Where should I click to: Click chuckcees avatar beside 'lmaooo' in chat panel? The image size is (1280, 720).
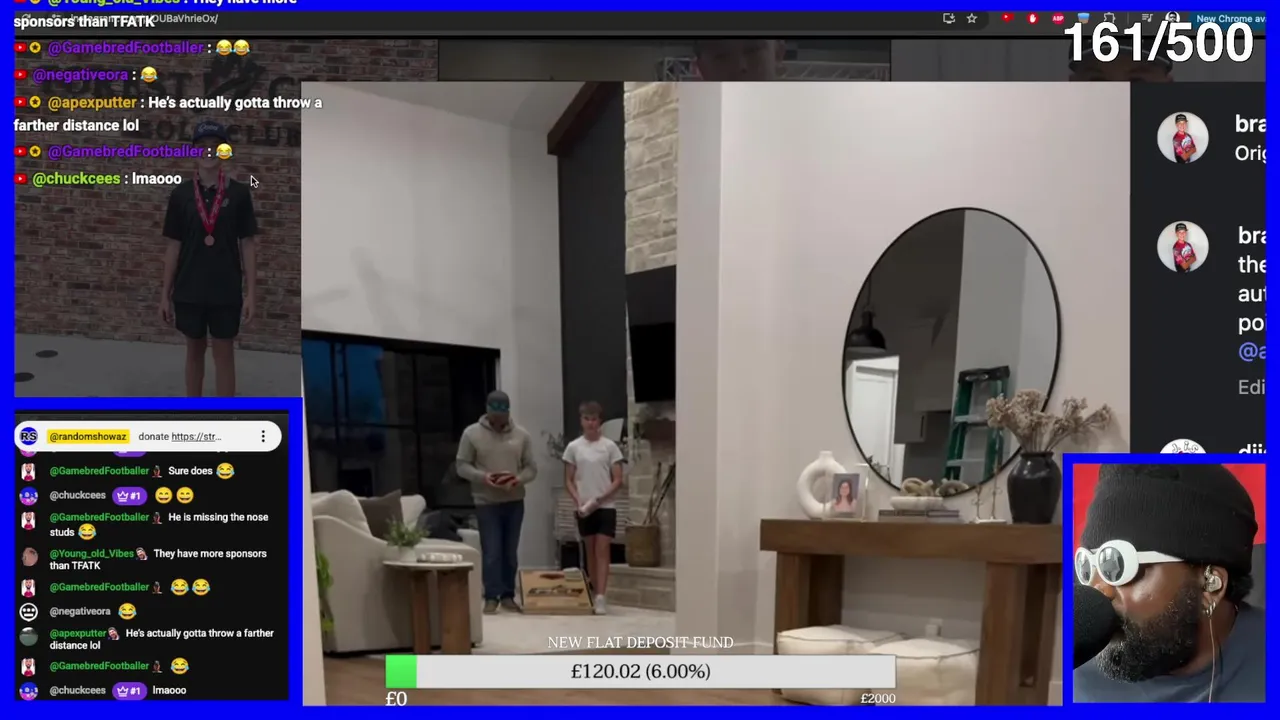point(28,690)
